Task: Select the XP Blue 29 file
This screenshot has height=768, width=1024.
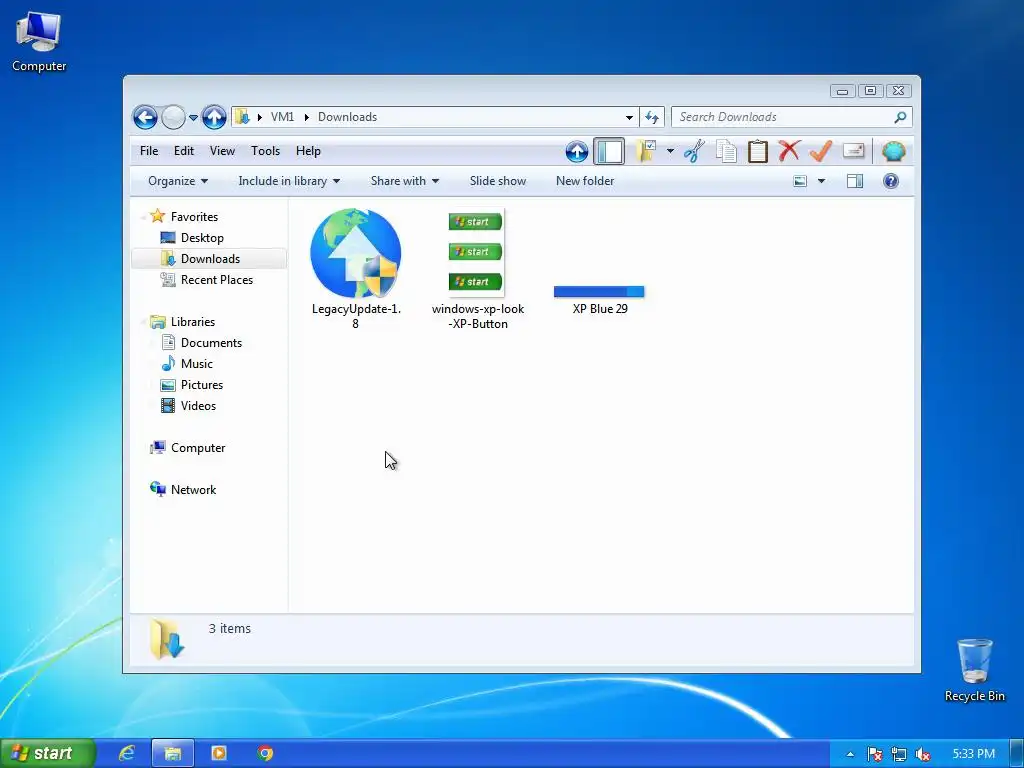Action: pyautogui.click(x=600, y=300)
